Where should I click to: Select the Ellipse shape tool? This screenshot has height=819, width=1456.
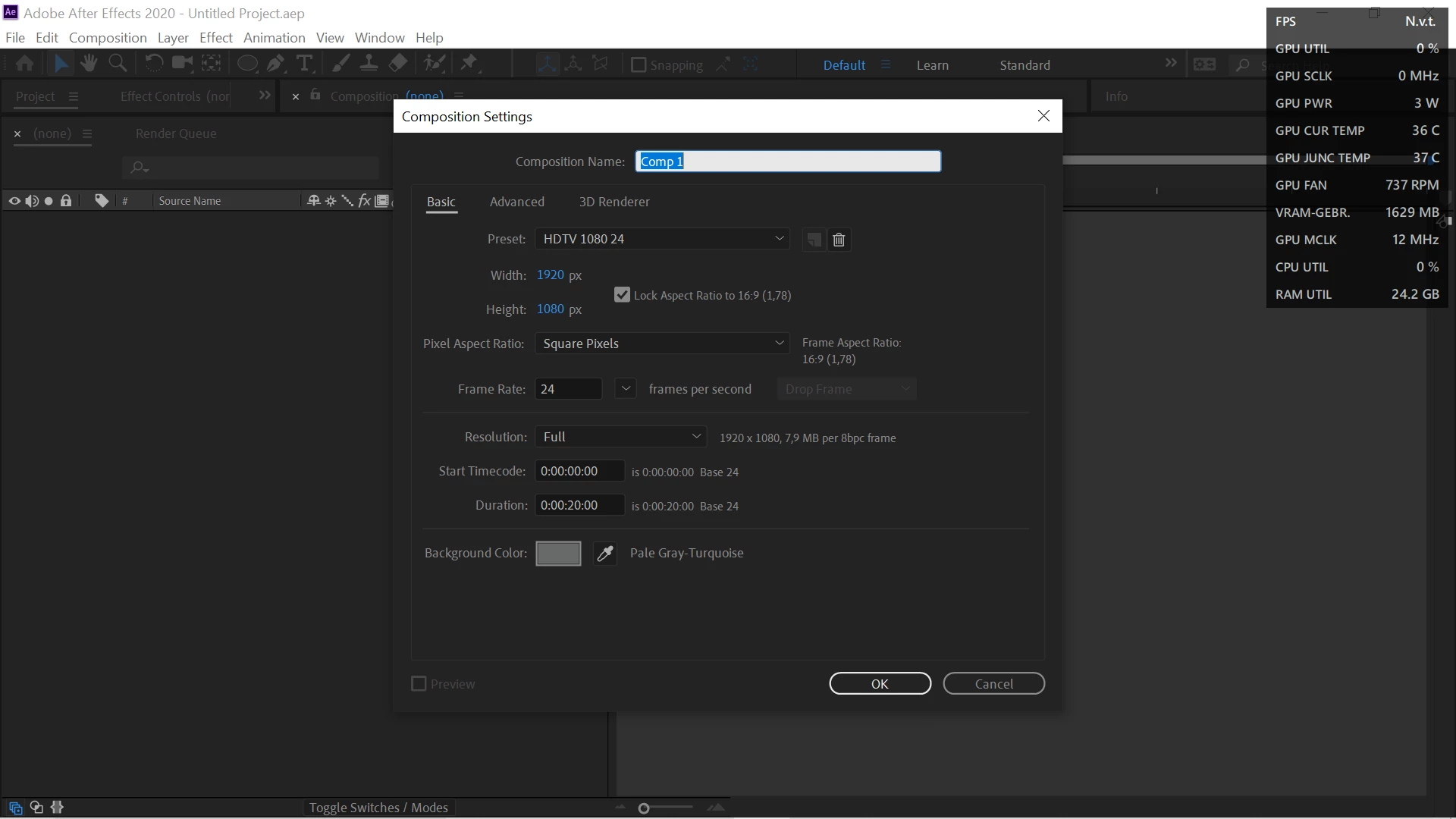click(246, 64)
